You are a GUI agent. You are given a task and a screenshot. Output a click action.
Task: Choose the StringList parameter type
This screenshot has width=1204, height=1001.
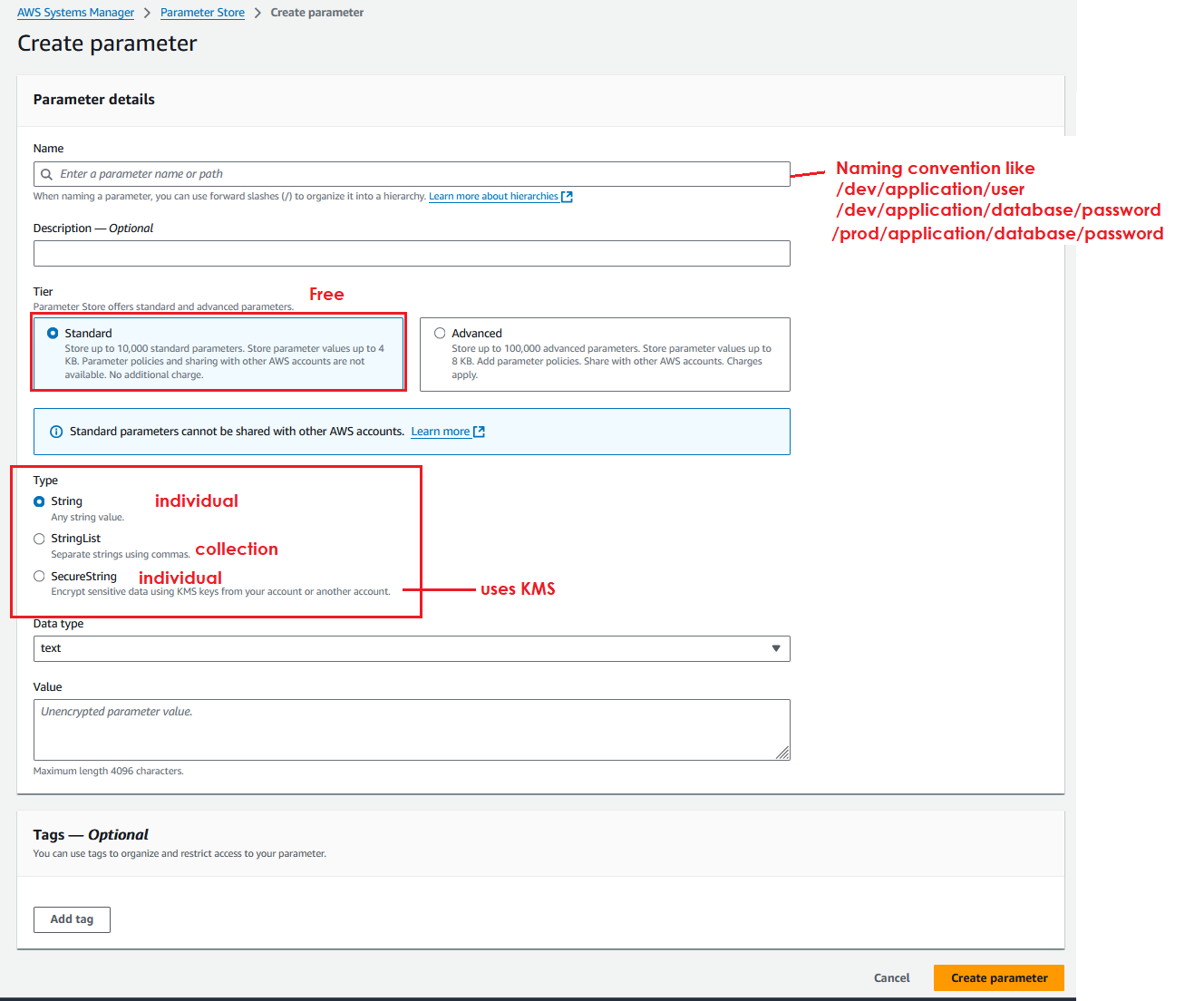[x=39, y=539]
